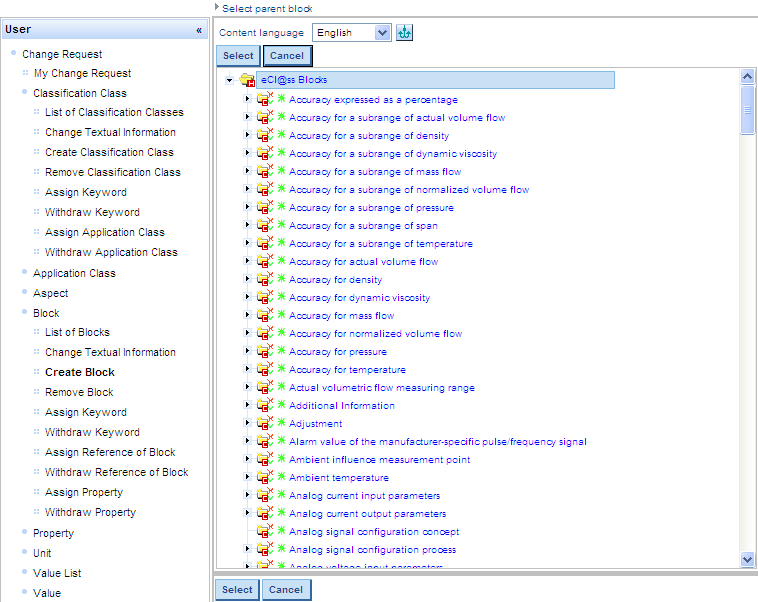Click folder icon beside Ambient temperature
The height and width of the screenshot is (602, 758).
tap(265, 478)
